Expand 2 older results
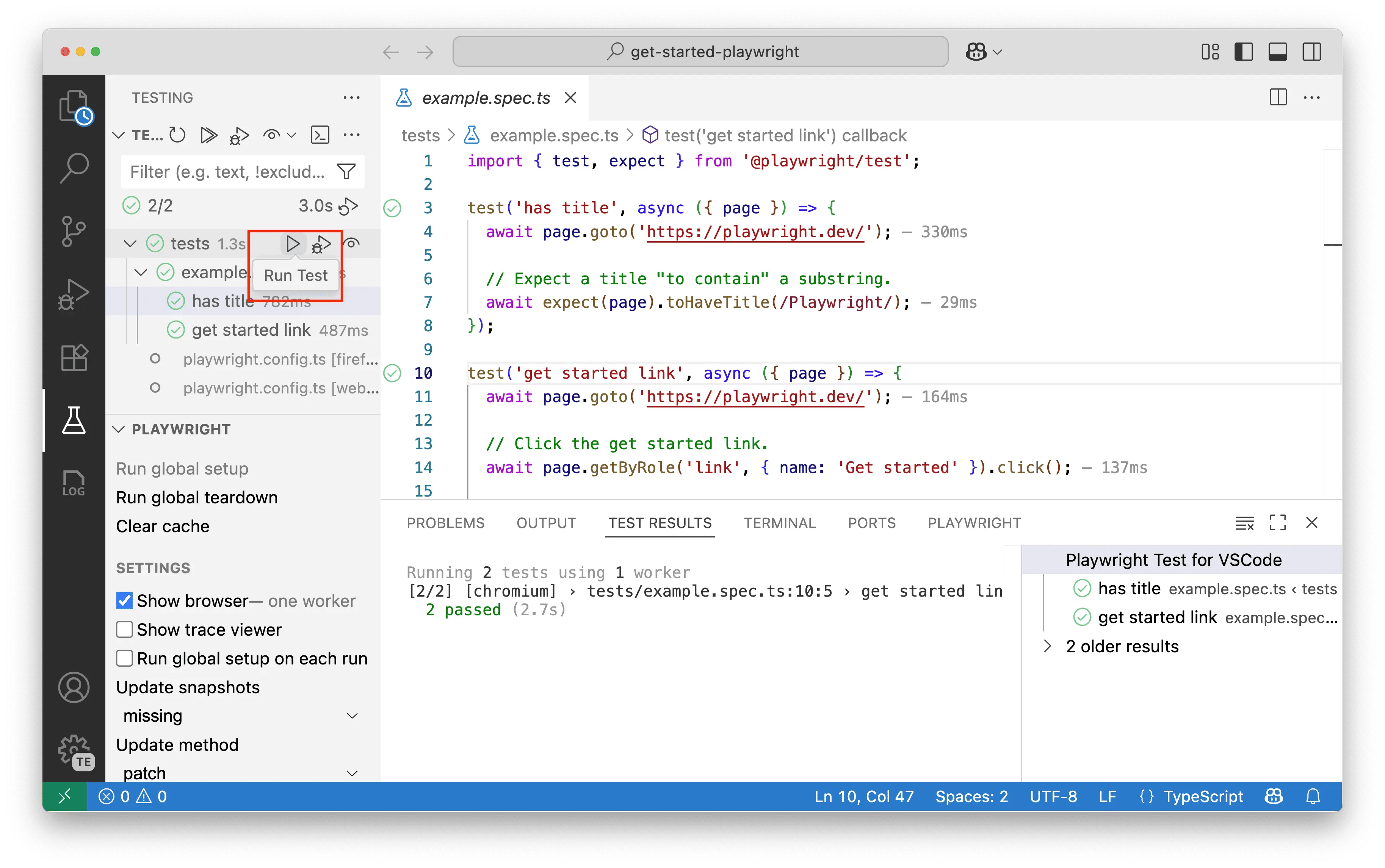Screen dimensions: 1385x868 [1047, 646]
